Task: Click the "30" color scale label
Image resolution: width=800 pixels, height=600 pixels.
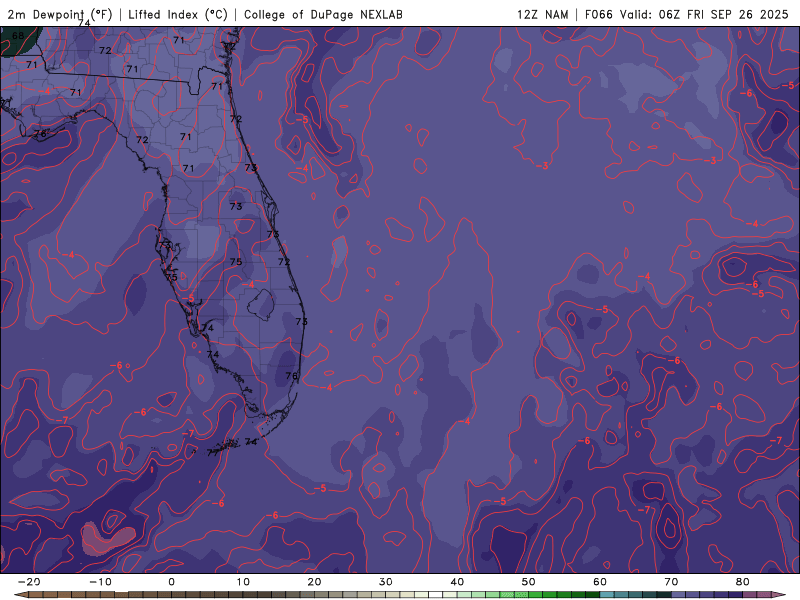Action: point(386,582)
